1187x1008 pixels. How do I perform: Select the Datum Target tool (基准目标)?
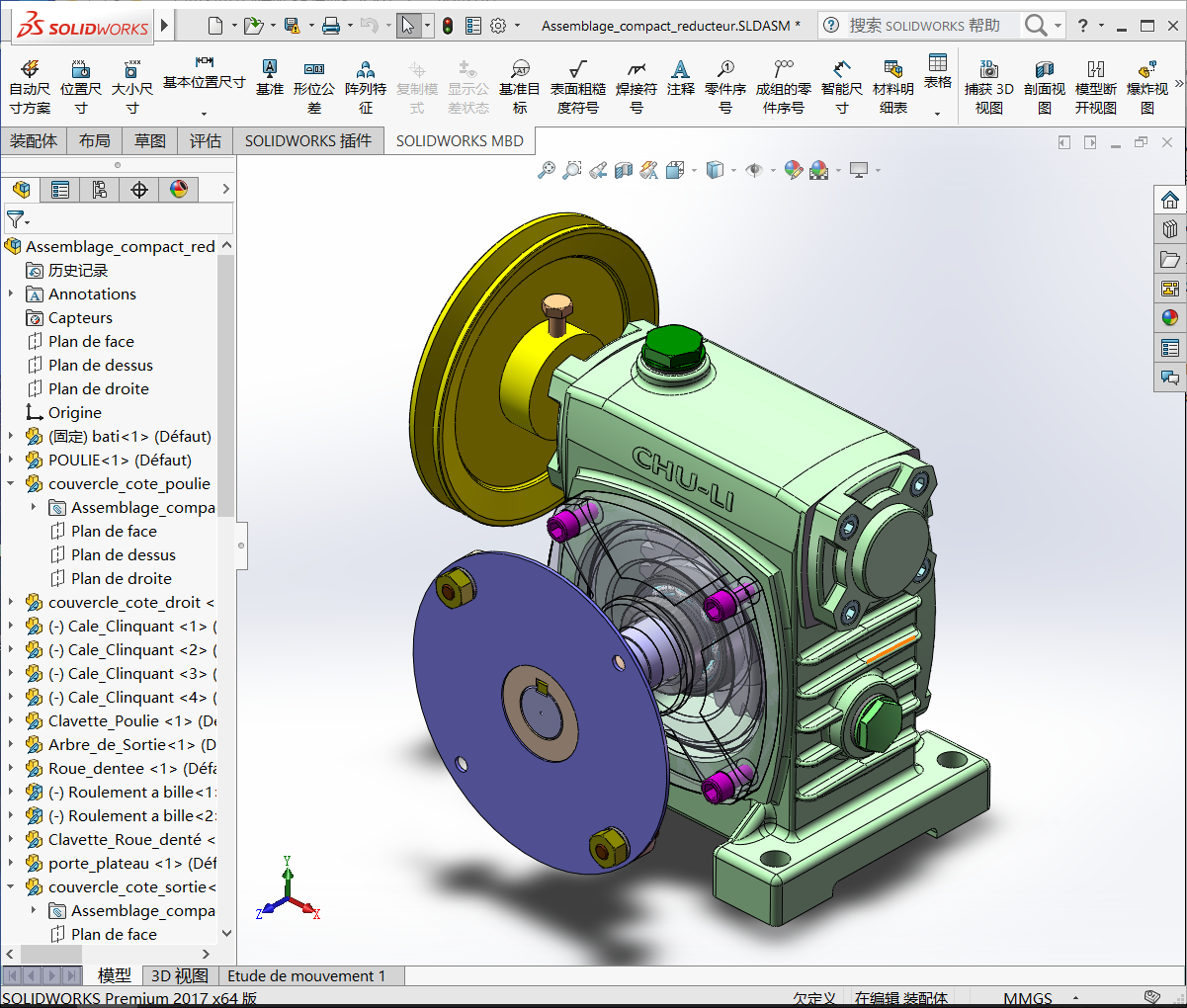click(520, 87)
